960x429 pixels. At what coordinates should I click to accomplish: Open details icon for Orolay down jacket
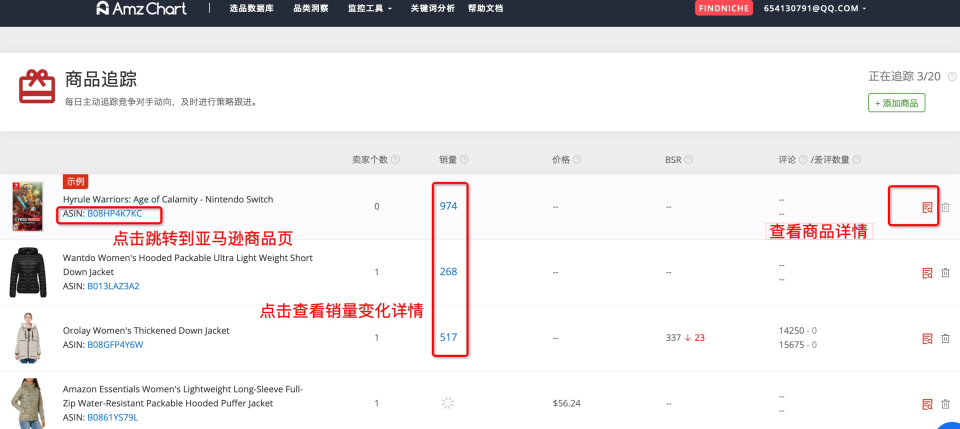(927, 338)
